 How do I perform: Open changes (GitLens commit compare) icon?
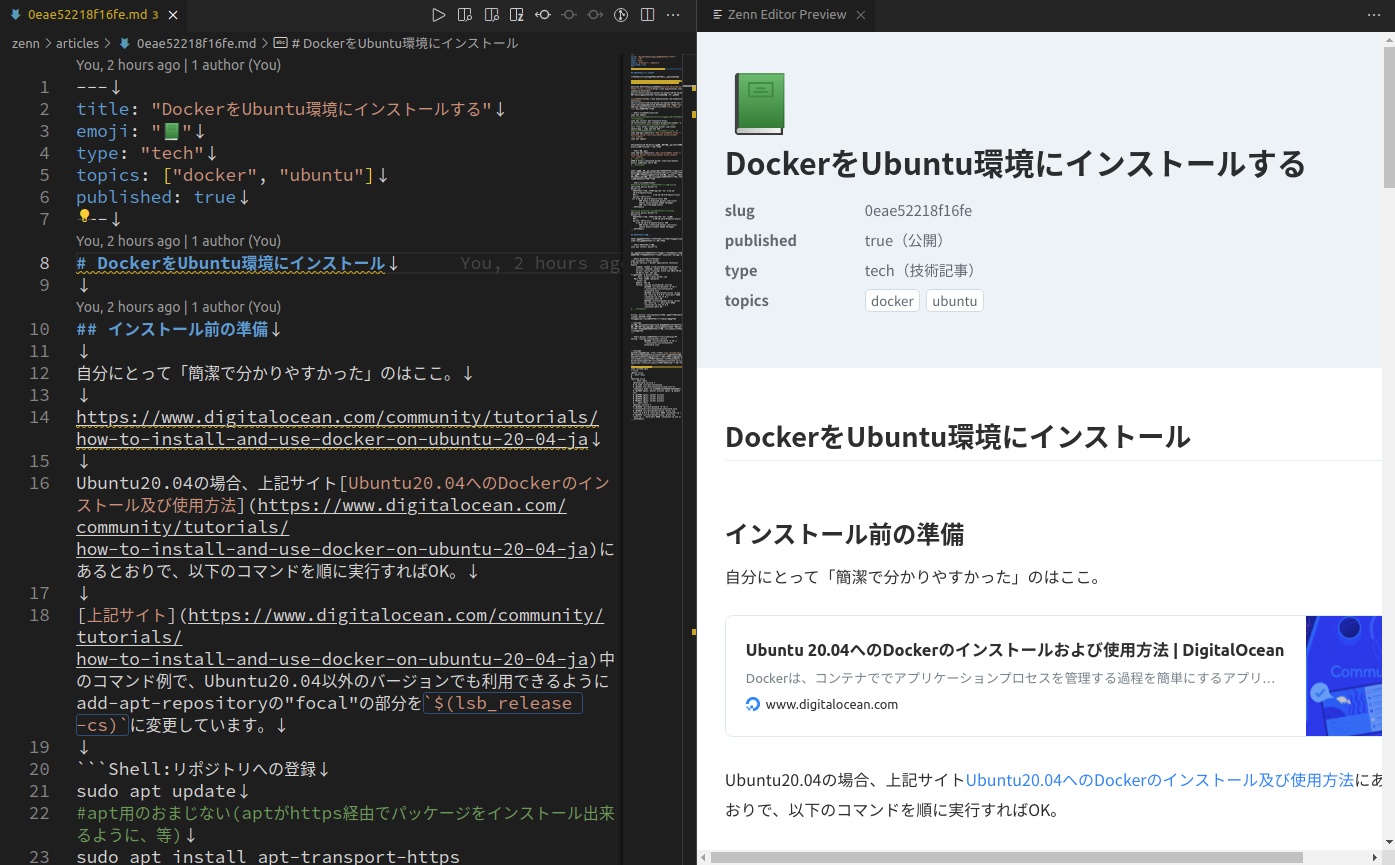(542, 15)
